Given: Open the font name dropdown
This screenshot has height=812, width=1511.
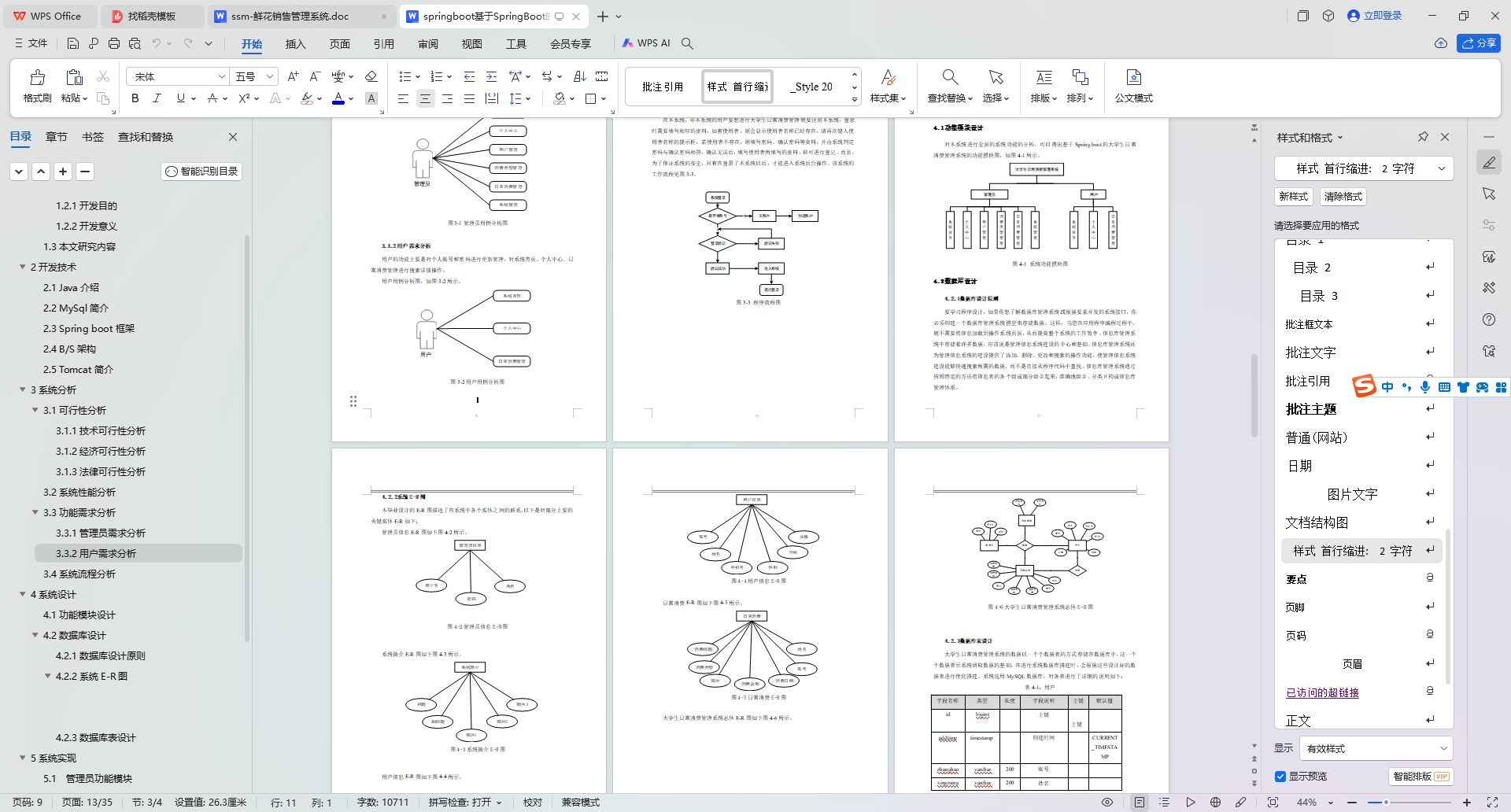Looking at the screenshot, I should pyautogui.click(x=221, y=76).
